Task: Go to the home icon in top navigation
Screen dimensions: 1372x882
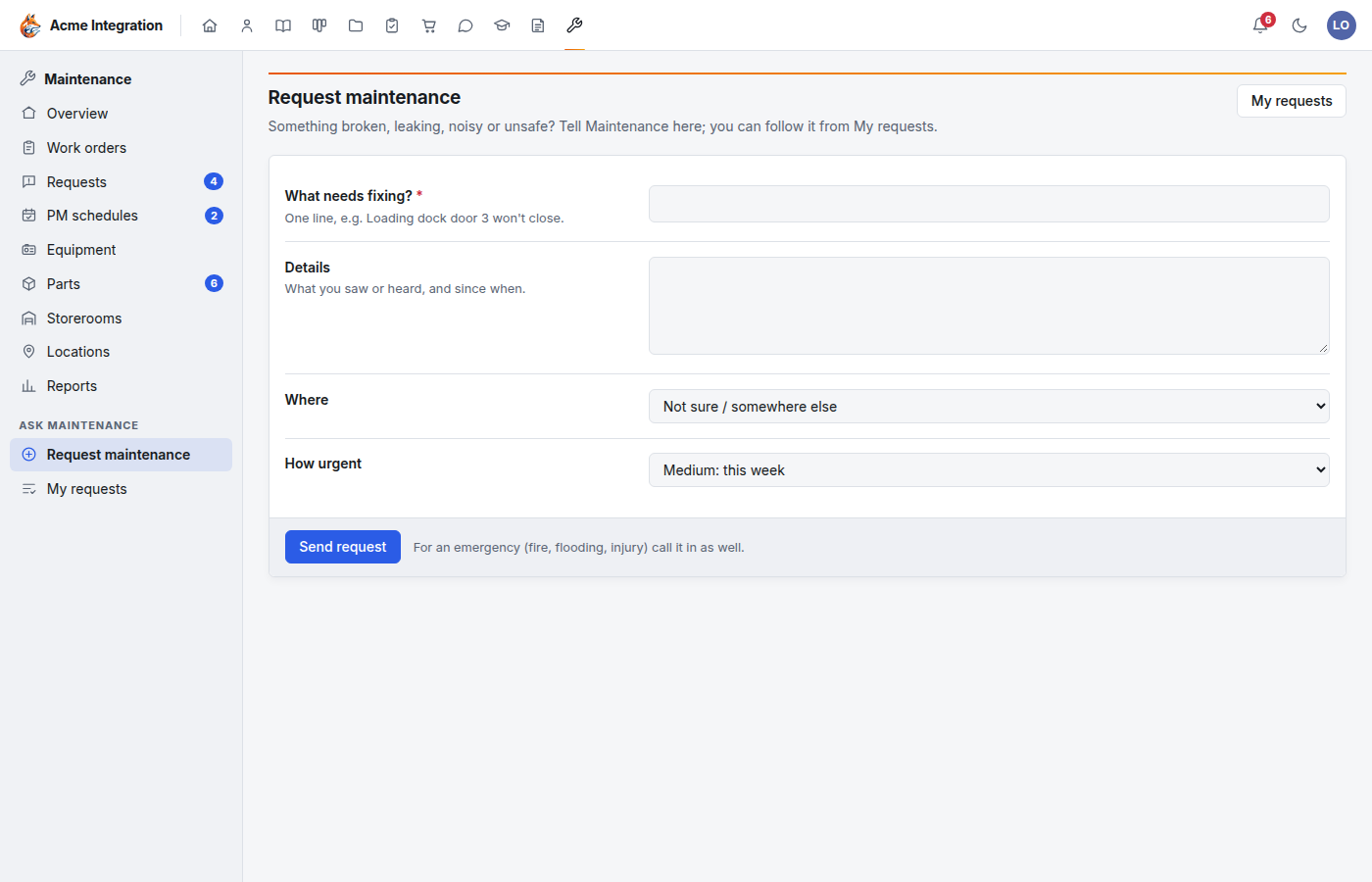Action: coord(210,25)
